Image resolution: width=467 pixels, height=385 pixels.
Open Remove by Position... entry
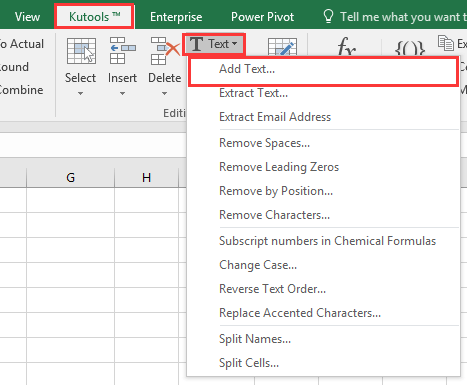click(x=323, y=191)
